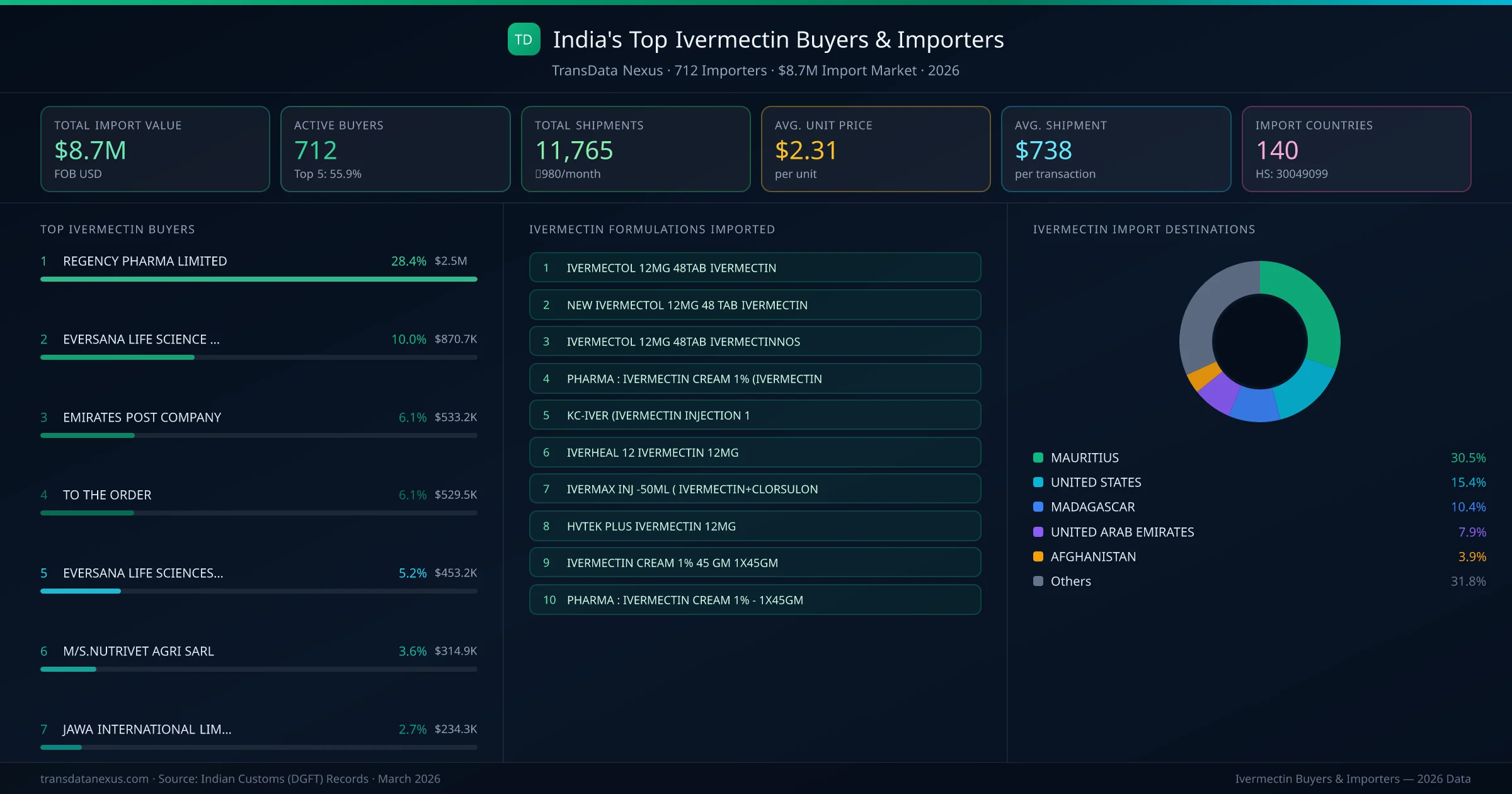The width and height of the screenshot is (1512, 794).
Task: Click the TD logo icon
Action: pyautogui.click(x=524, y=39)
